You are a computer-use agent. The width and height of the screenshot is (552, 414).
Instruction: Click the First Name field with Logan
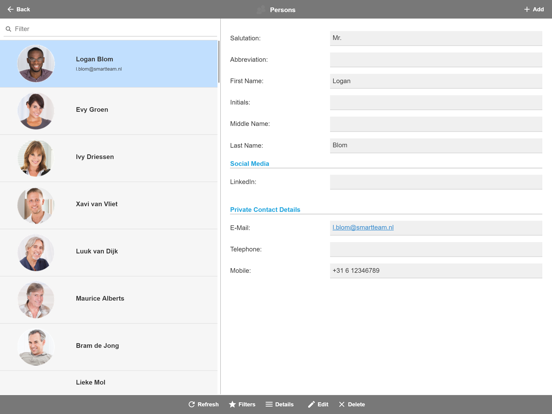tap(436, 81)
